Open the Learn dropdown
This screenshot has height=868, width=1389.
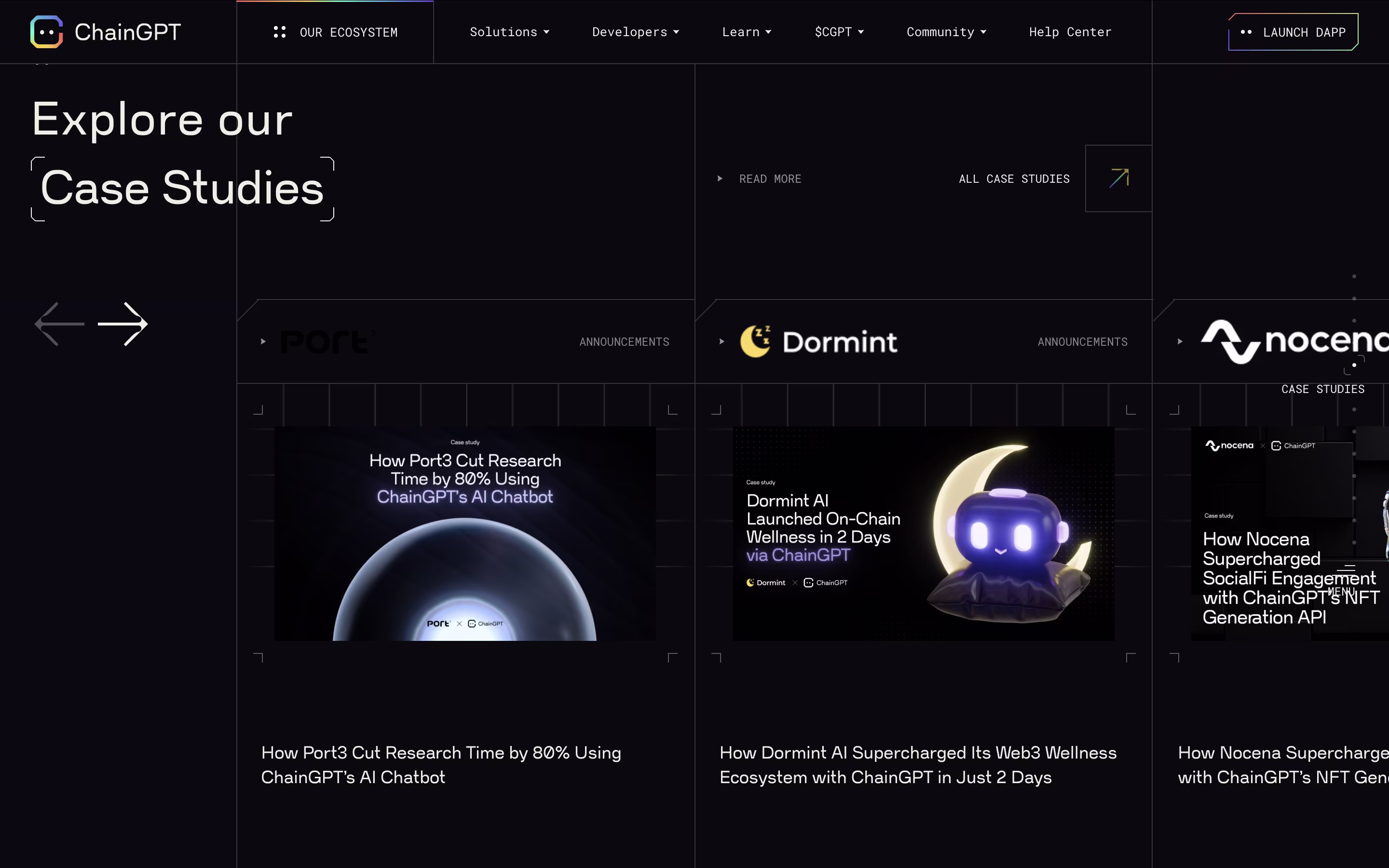(746, 32)
